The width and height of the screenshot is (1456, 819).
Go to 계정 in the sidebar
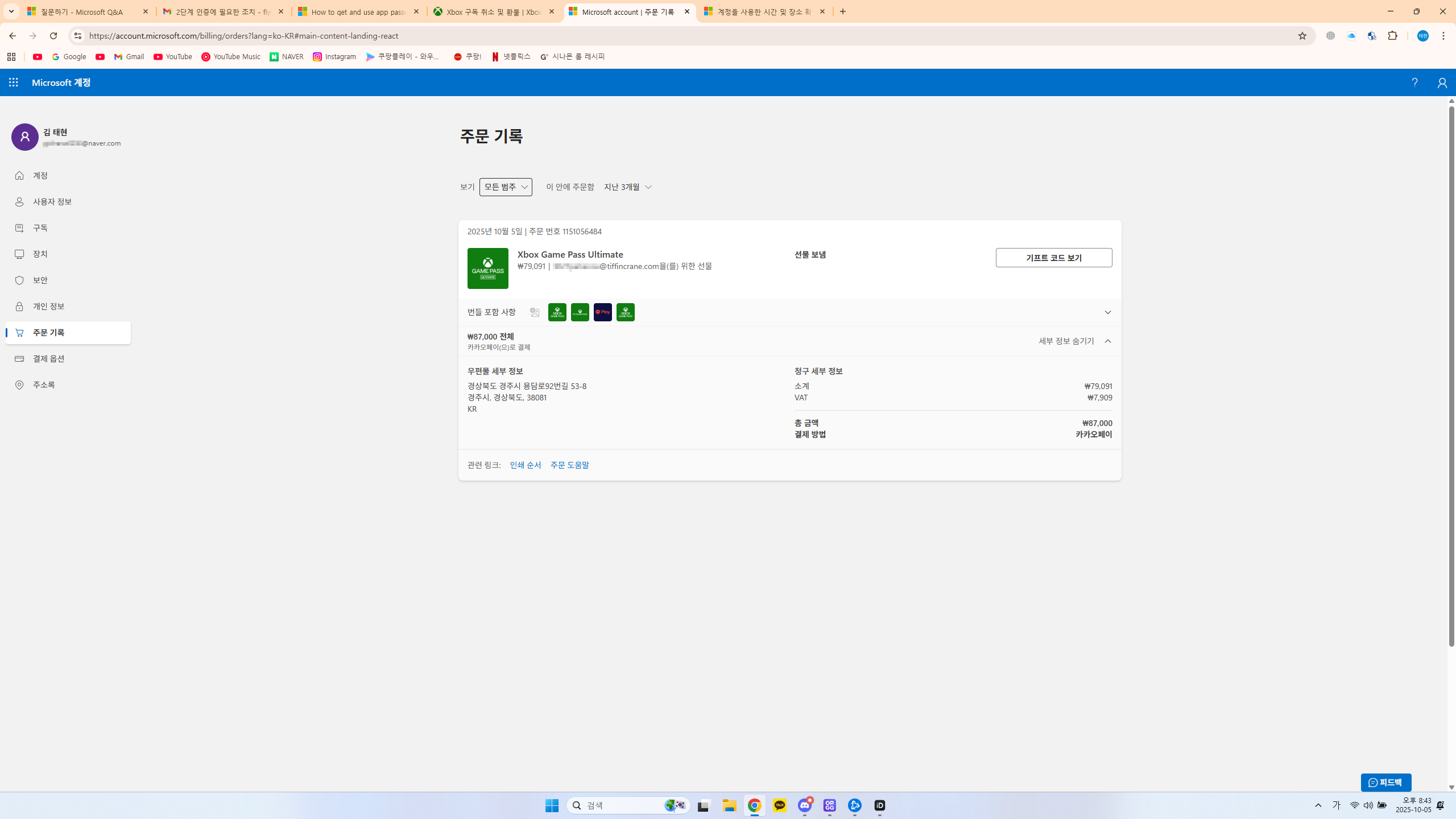68,176
